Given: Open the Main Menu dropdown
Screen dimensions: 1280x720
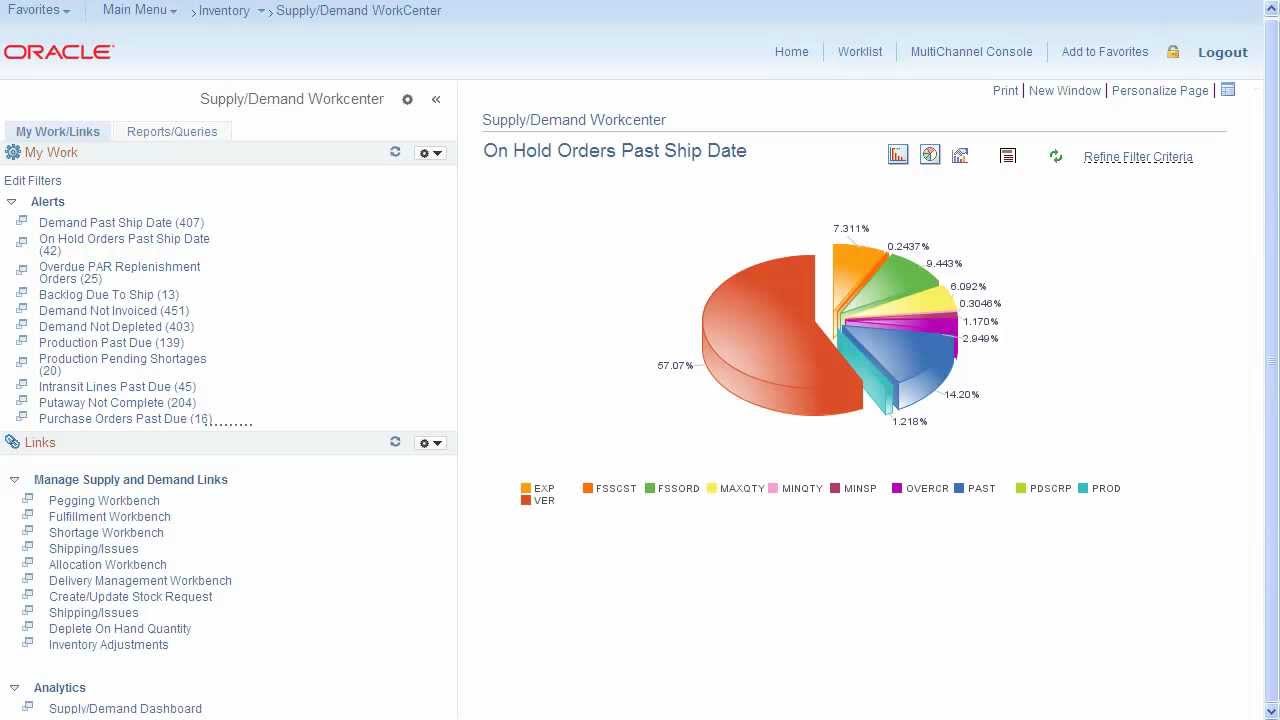Looking at the screenshot, I should [x=139, y=10].
